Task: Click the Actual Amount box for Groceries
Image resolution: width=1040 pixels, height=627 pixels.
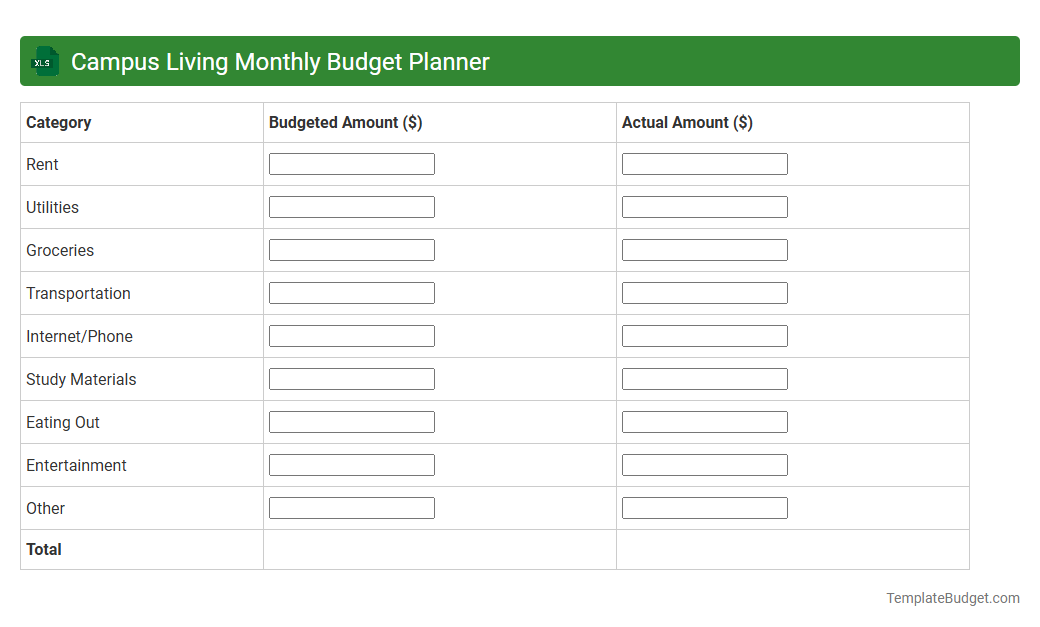Action: (704, 249)
